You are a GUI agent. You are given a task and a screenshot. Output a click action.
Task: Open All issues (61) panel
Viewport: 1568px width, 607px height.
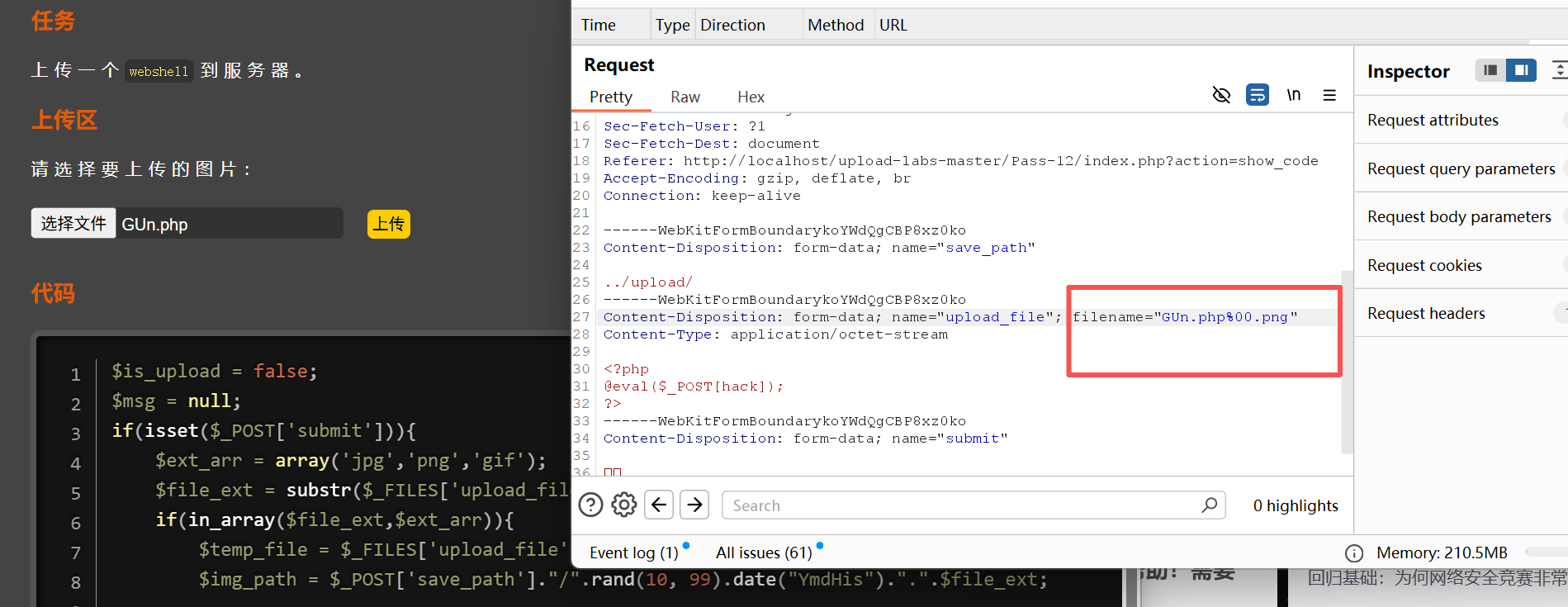coord(764,552)
